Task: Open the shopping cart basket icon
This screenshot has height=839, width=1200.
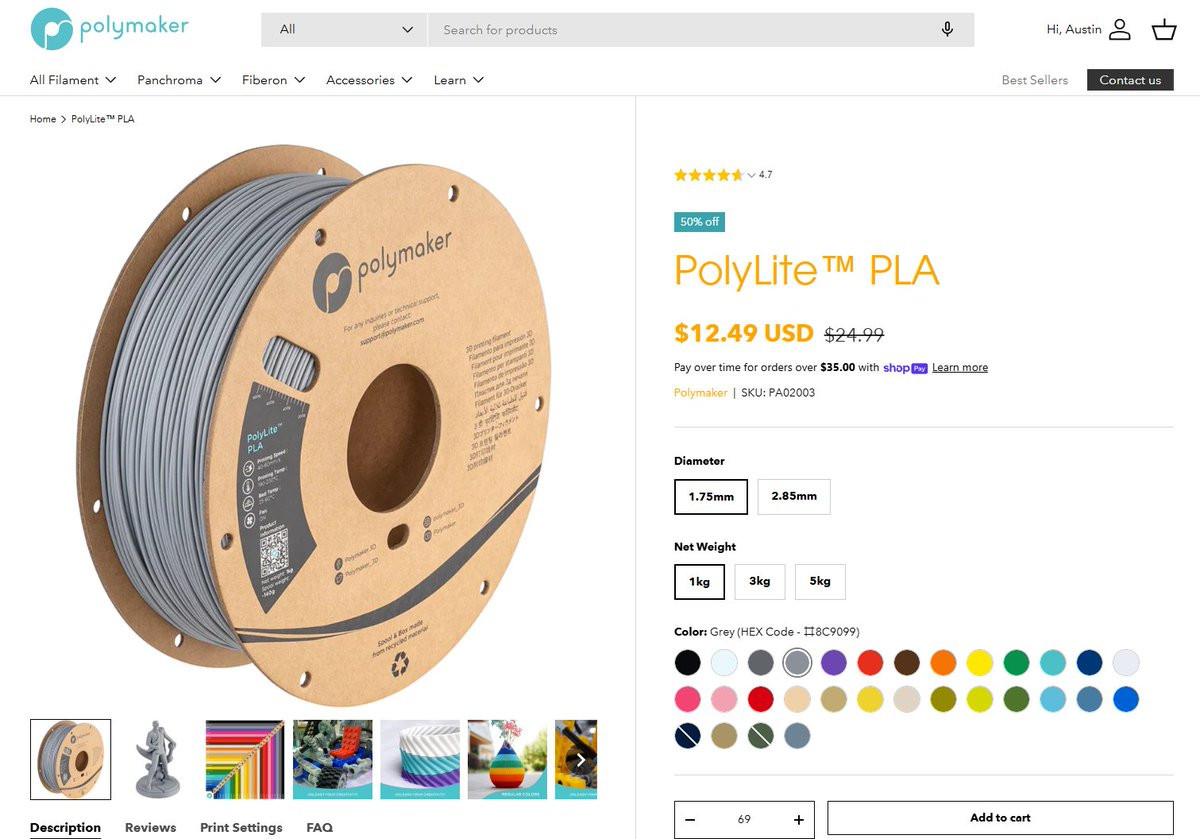Action: pos(1164,30)
